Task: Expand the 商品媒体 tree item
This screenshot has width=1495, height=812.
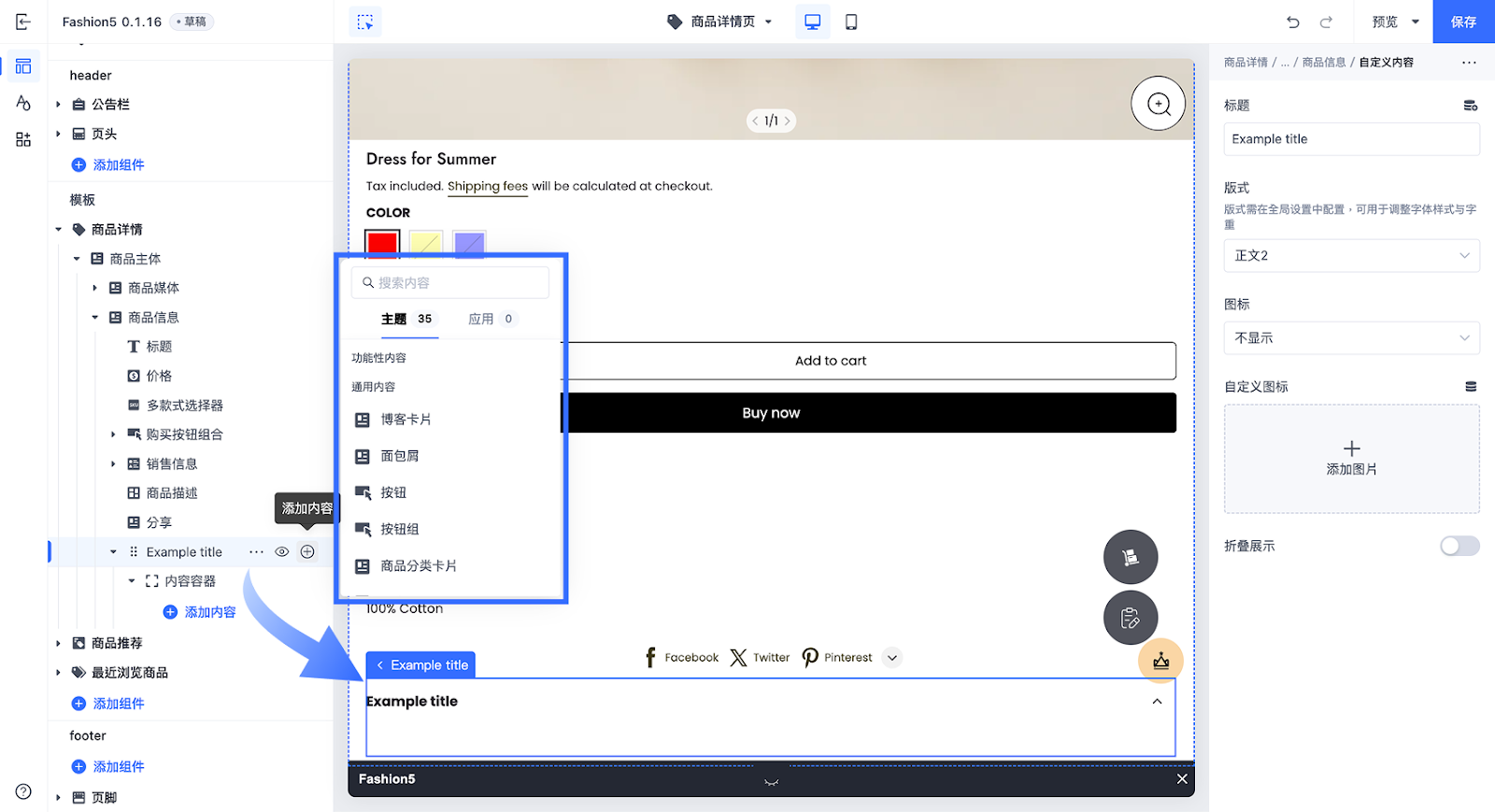Action: 94,289
